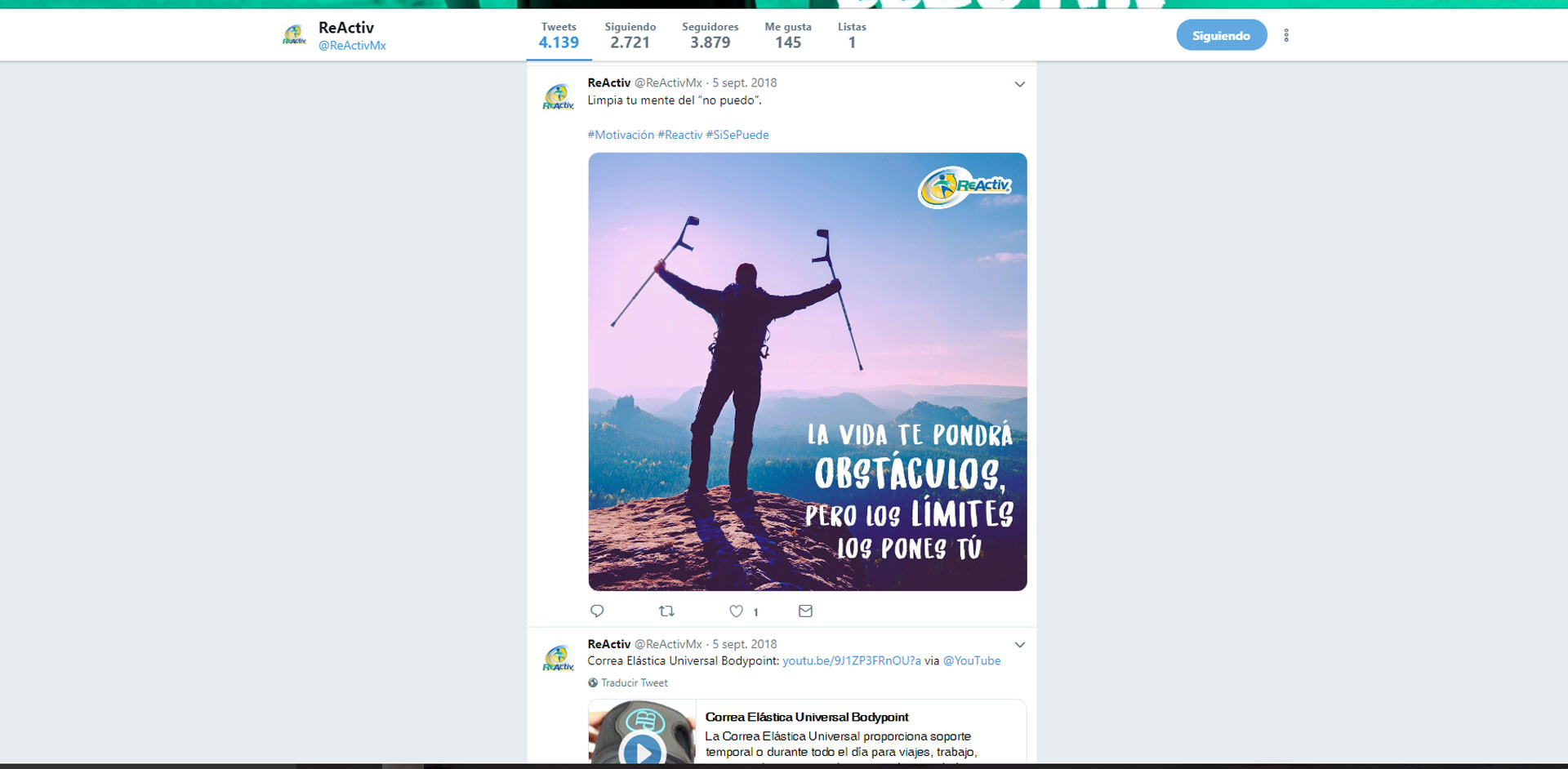
Task: Click the globe icon beside Traducir Tweet
Action: [593, 682]
